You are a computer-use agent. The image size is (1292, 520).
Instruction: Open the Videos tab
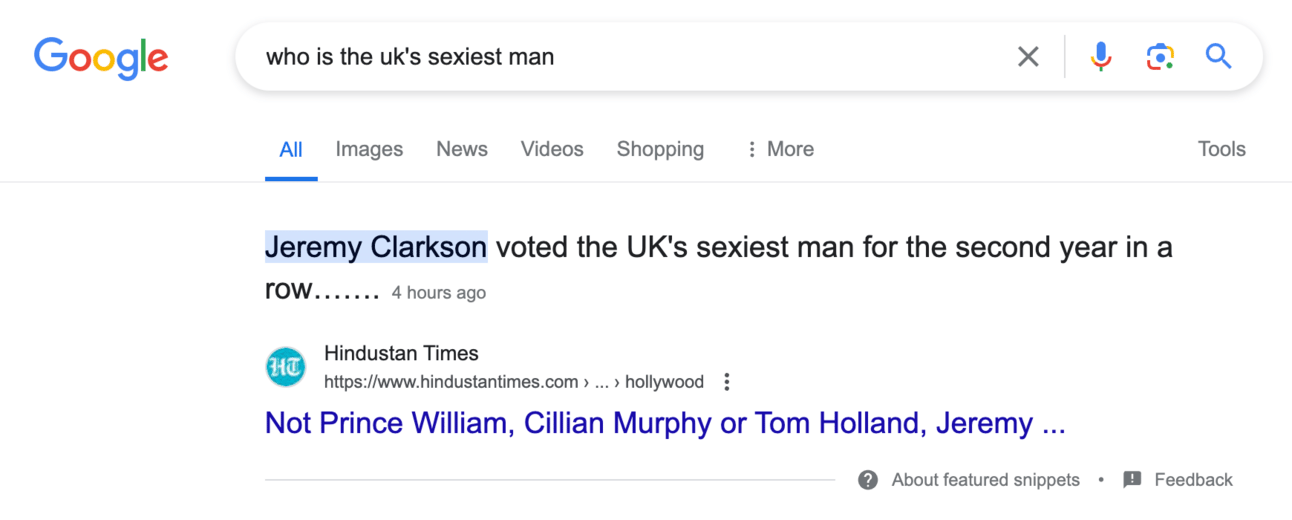[552, 149]
